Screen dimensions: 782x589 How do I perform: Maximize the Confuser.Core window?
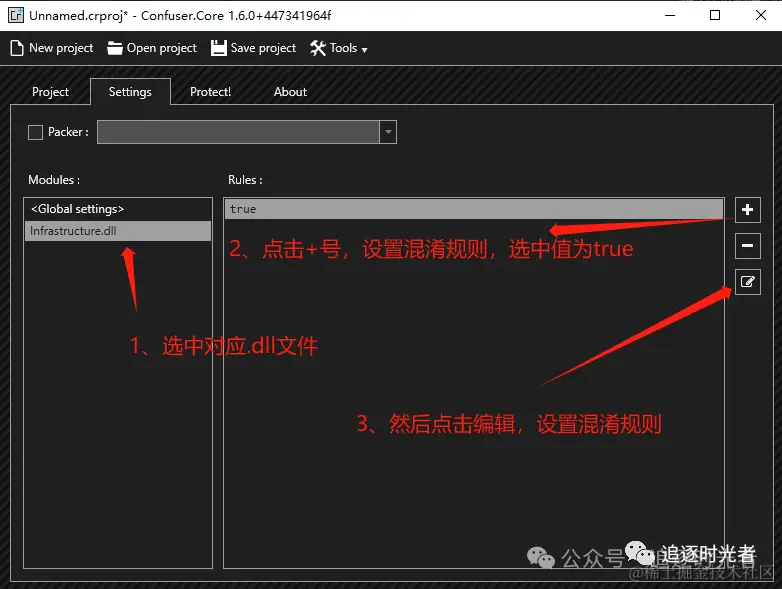[x=715, y=15]
